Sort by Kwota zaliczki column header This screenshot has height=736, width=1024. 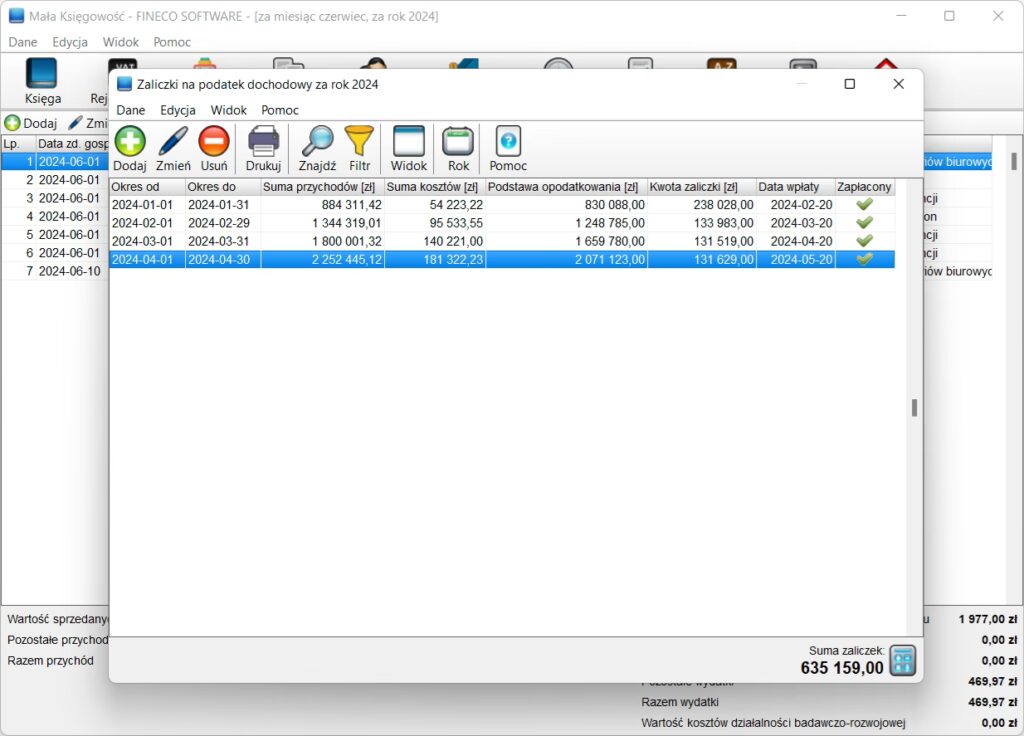click(x=701, y=187)
